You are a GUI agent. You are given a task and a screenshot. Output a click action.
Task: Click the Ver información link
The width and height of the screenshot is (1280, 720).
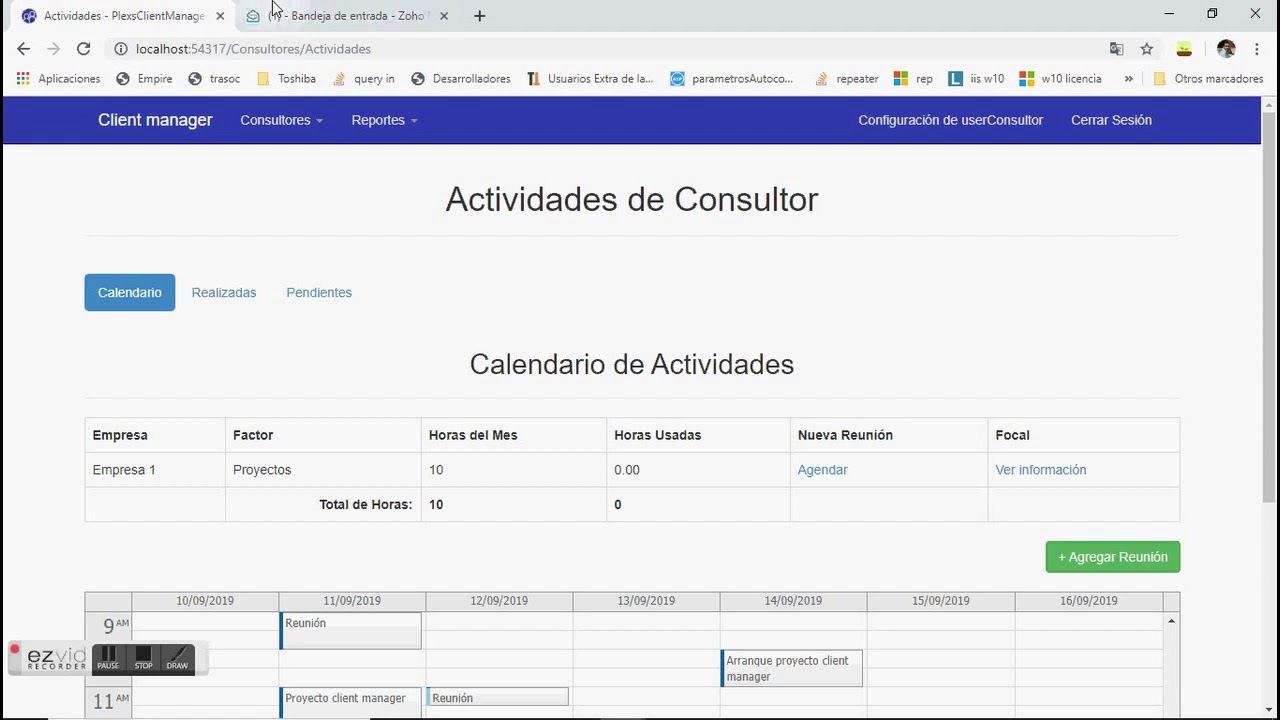[x=1040, y=470]
